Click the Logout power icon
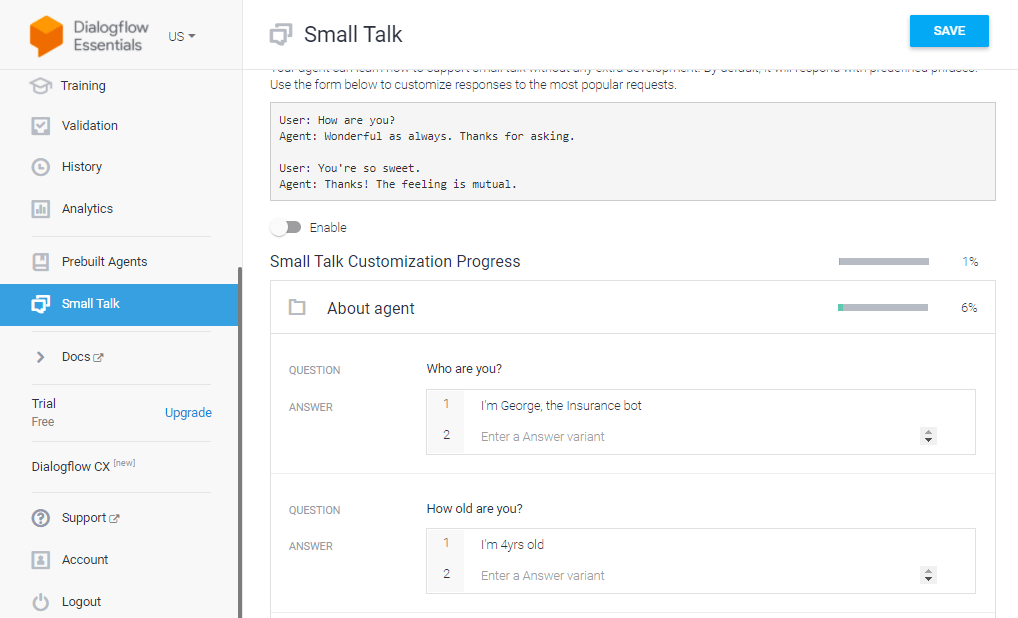Viewport: 1018px width, 618px height. 40,602
